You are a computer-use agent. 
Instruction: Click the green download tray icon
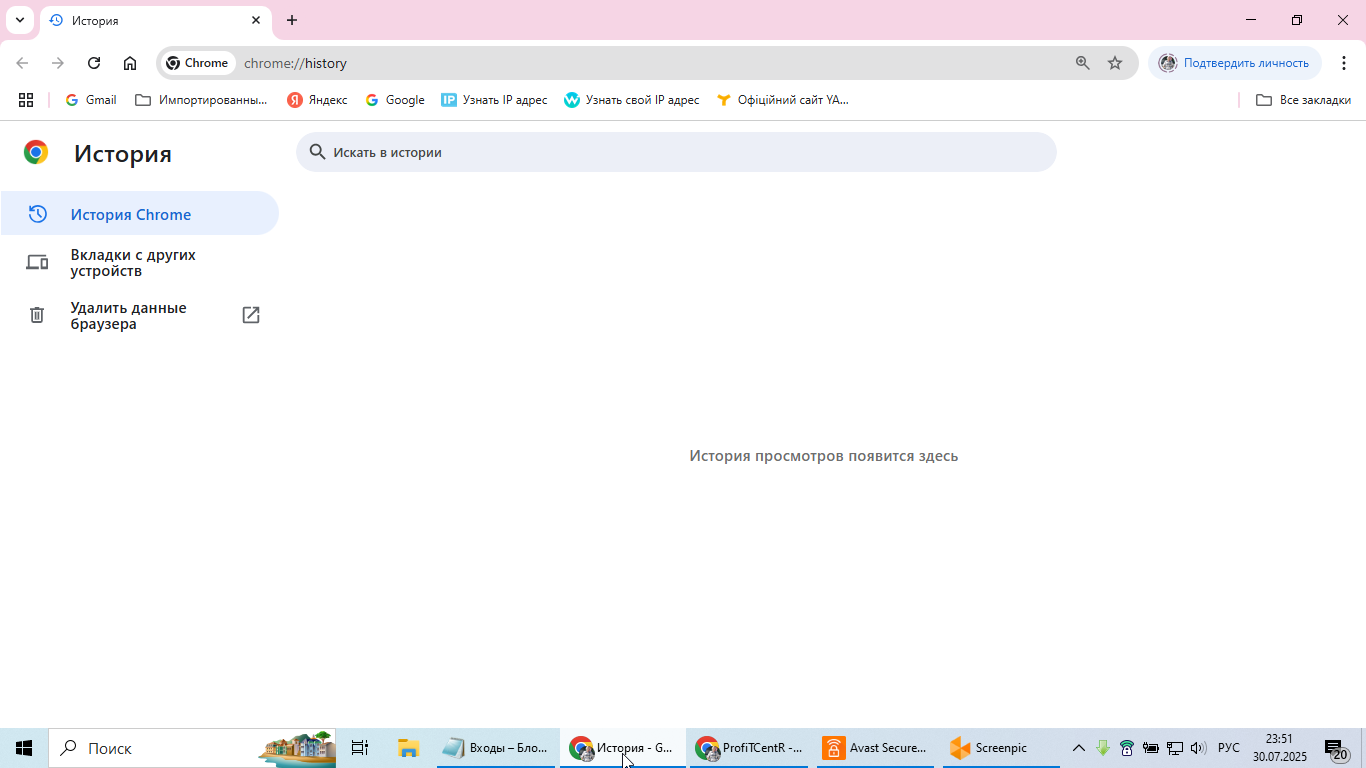[1103, 748]
